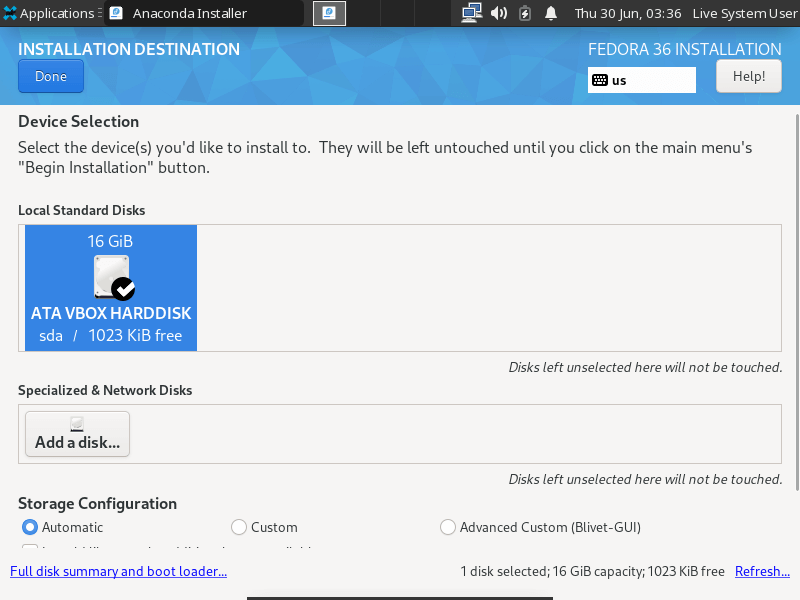Enable Advanced Custom (Blivet-GUI) partitioning

click(448, 527)
